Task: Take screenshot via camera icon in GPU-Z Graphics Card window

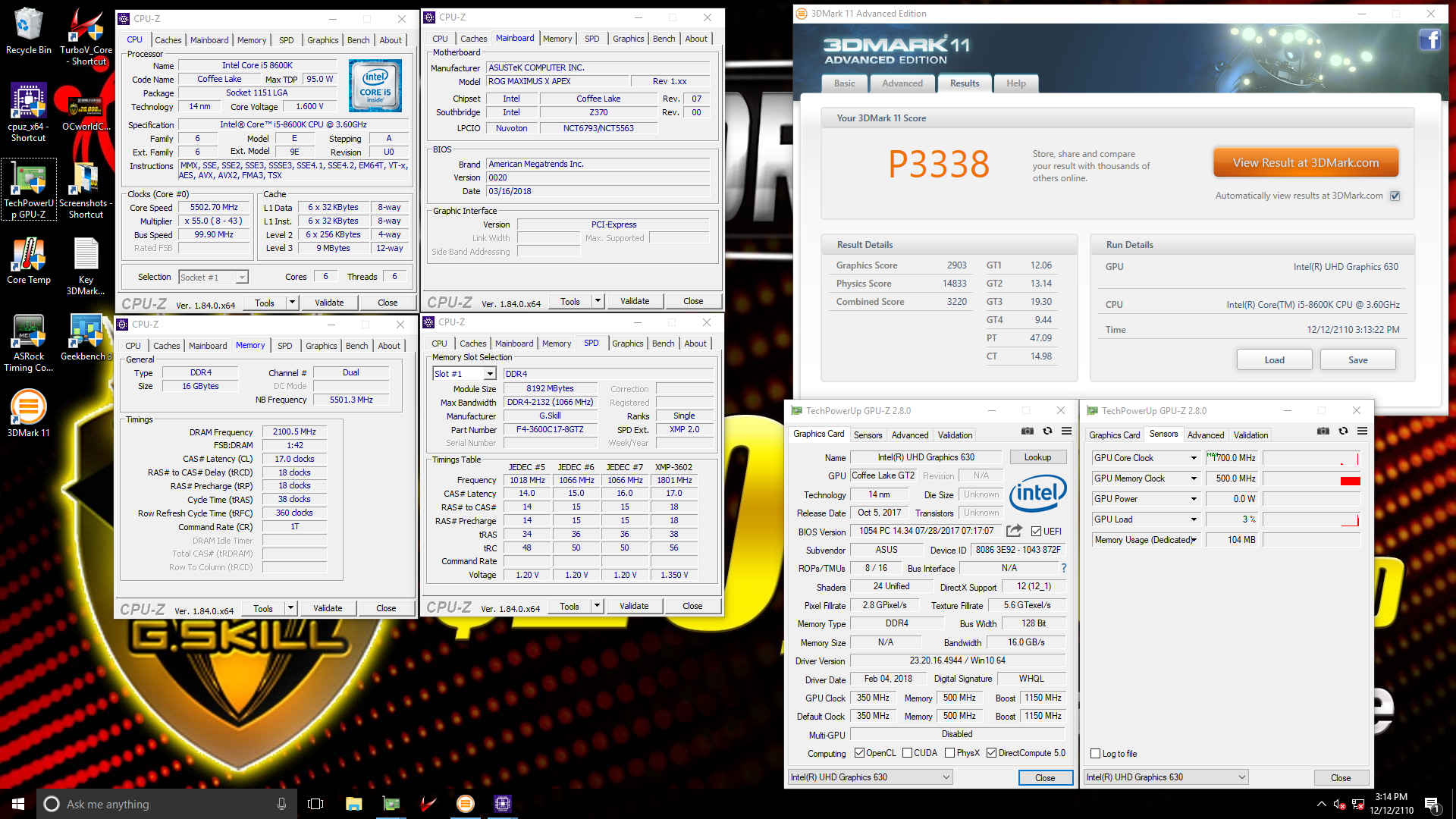Action: point(1027,431)
